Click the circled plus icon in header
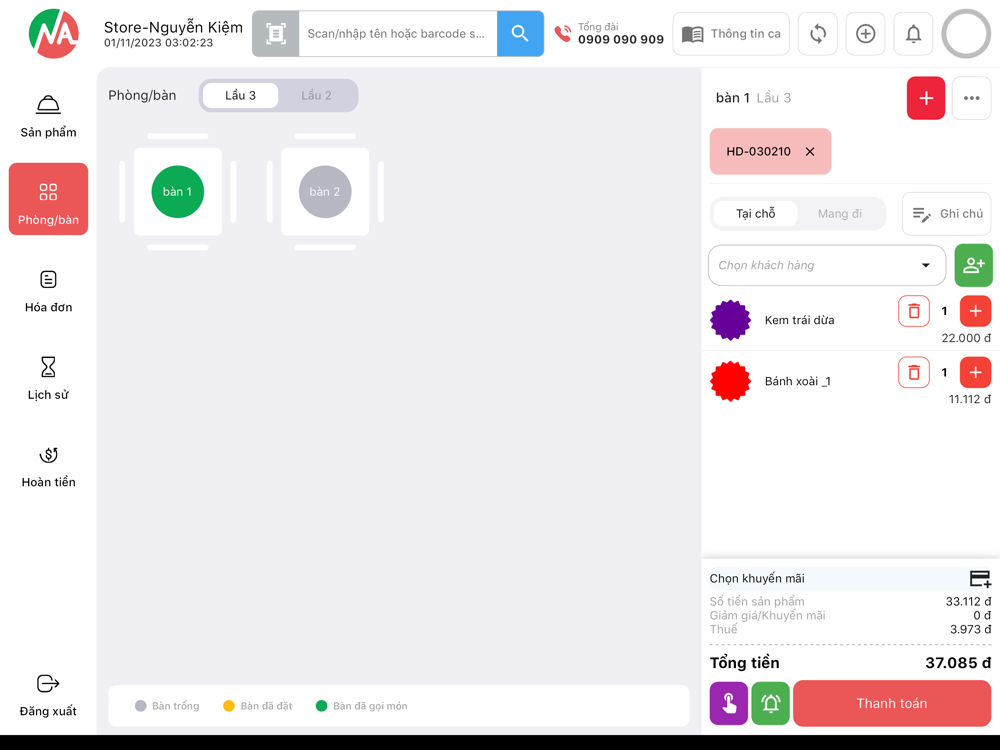Screen dimensions: 1000x750 coord(865,34)
